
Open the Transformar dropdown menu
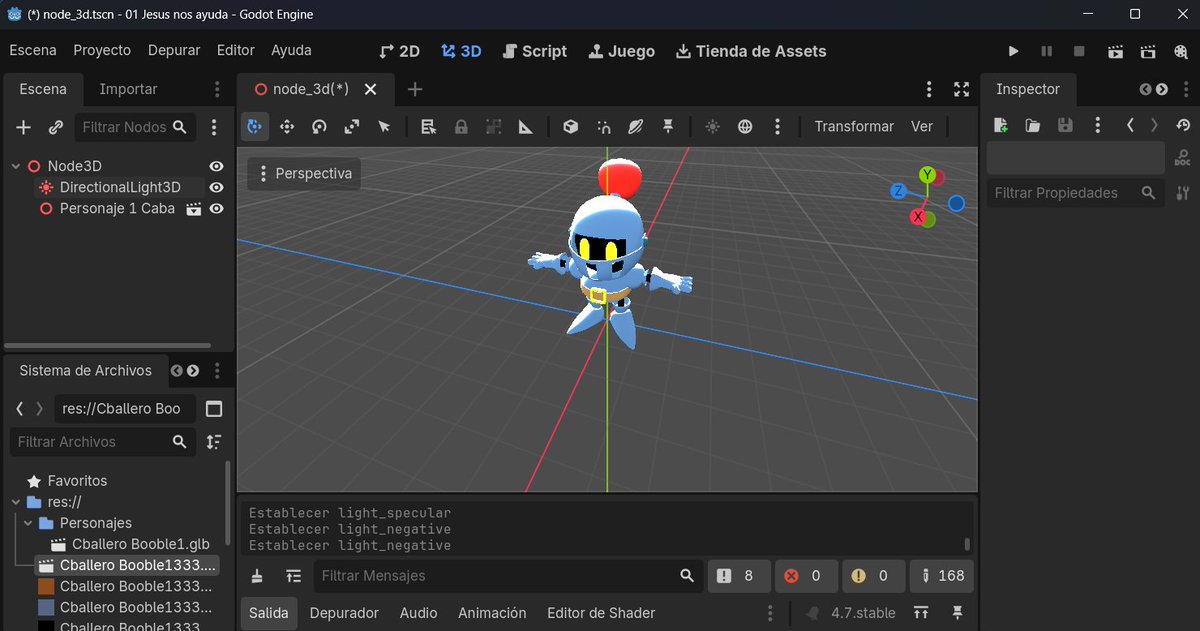tap(854, 127)
